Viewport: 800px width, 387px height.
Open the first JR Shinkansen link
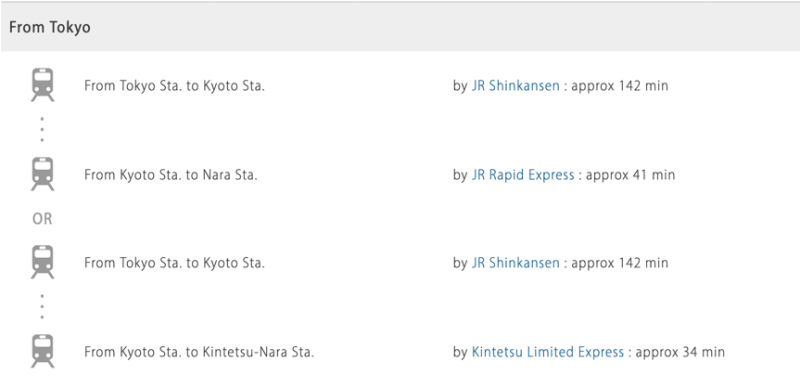coord(515,86)
